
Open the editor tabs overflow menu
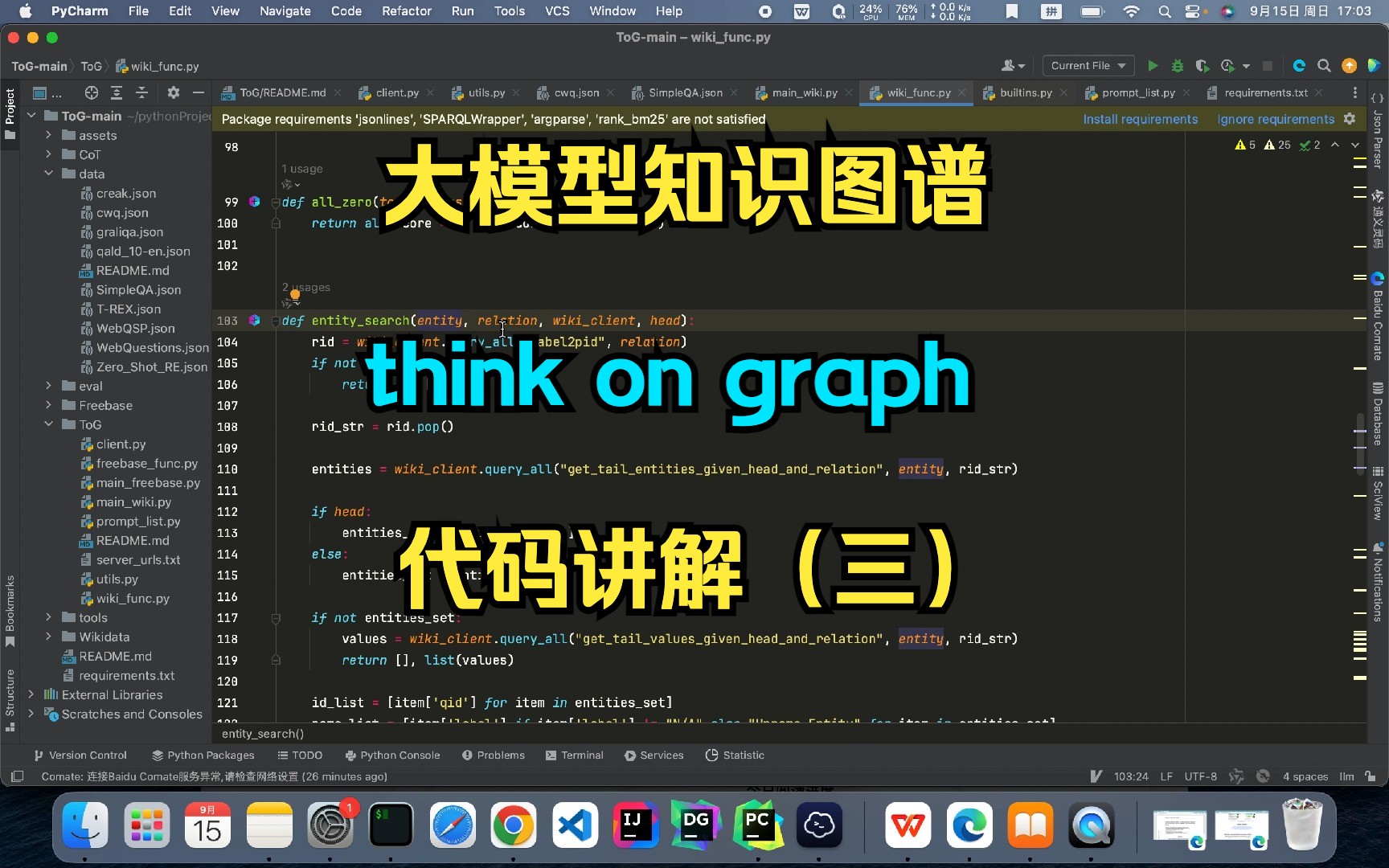click(x=1354, y=92)
